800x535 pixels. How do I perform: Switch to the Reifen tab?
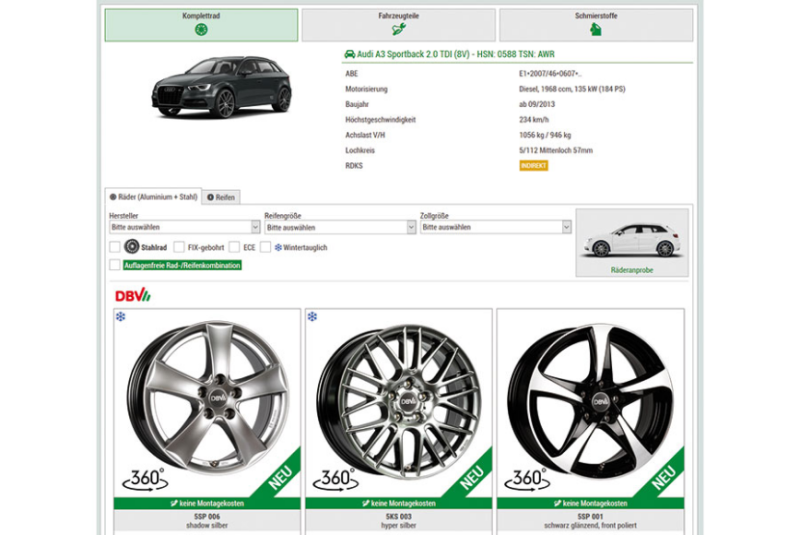pyautogui.click(x=221, y=197)
